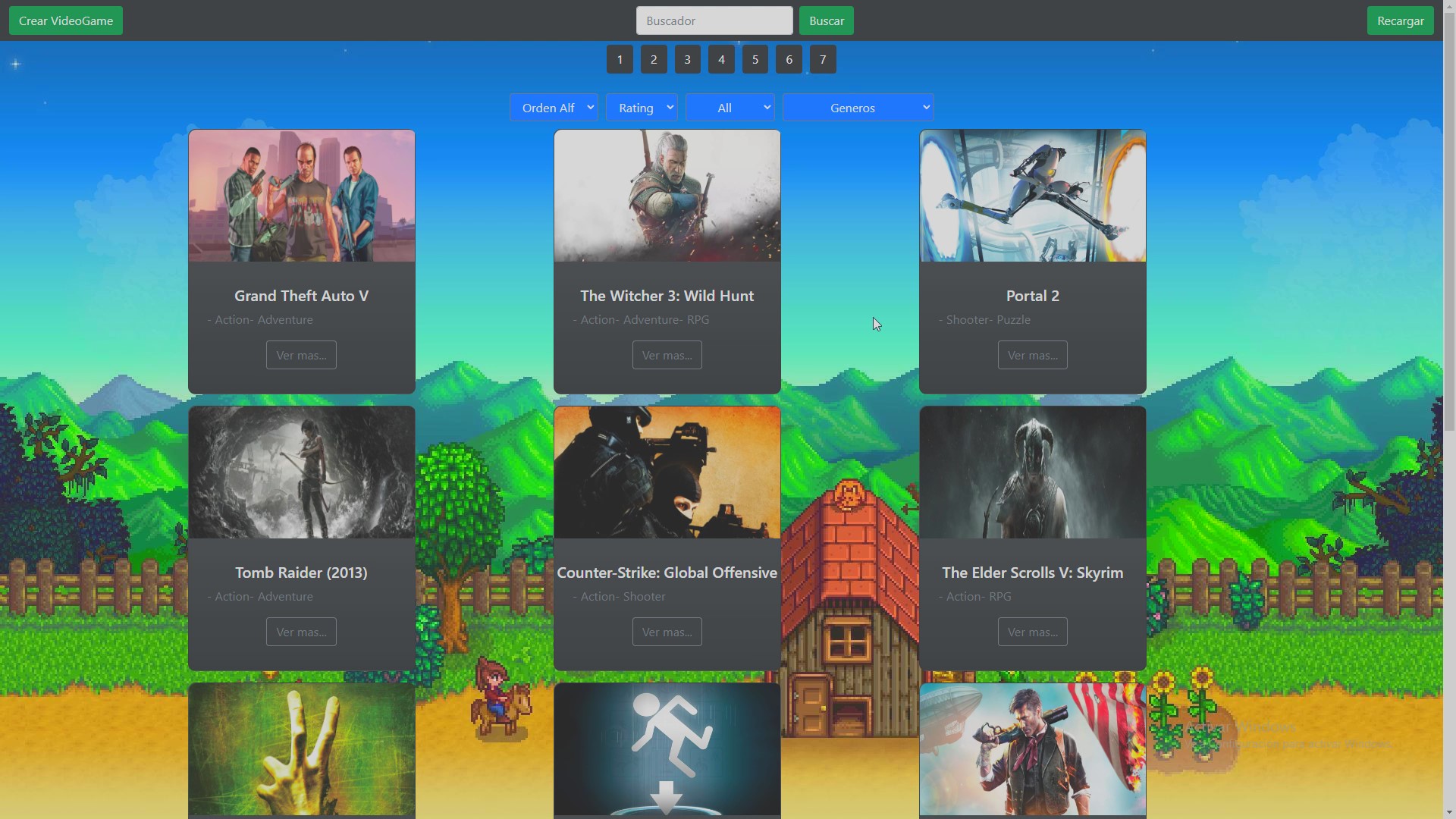Screen dimensions: 1456x819
Task: Open the Rating sort dropdown
Action: click(x=642, y=108)
